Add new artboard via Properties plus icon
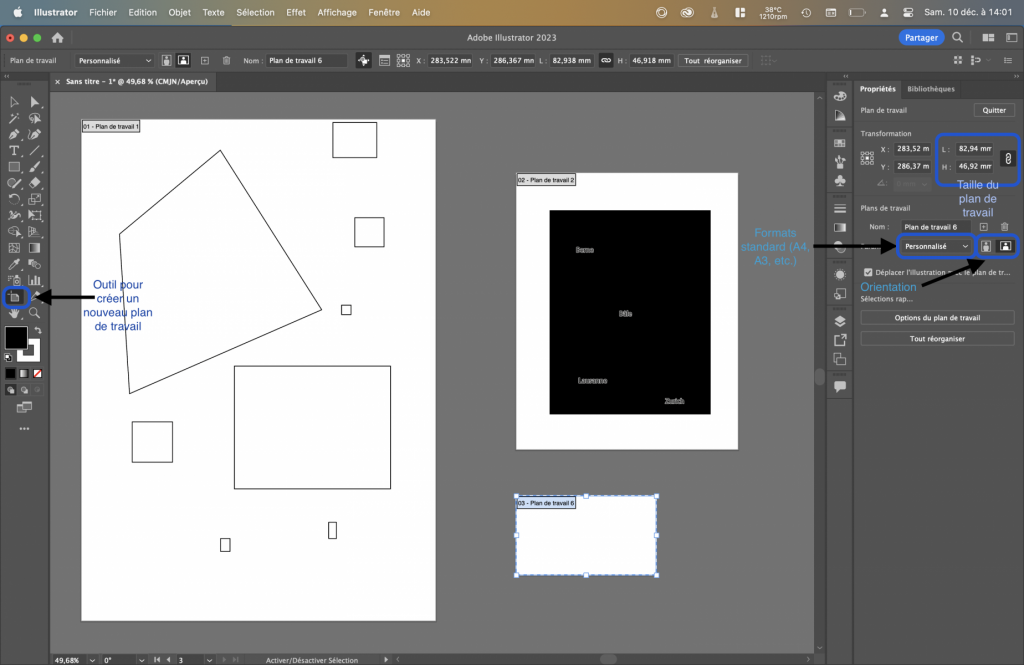 (986, 227)
